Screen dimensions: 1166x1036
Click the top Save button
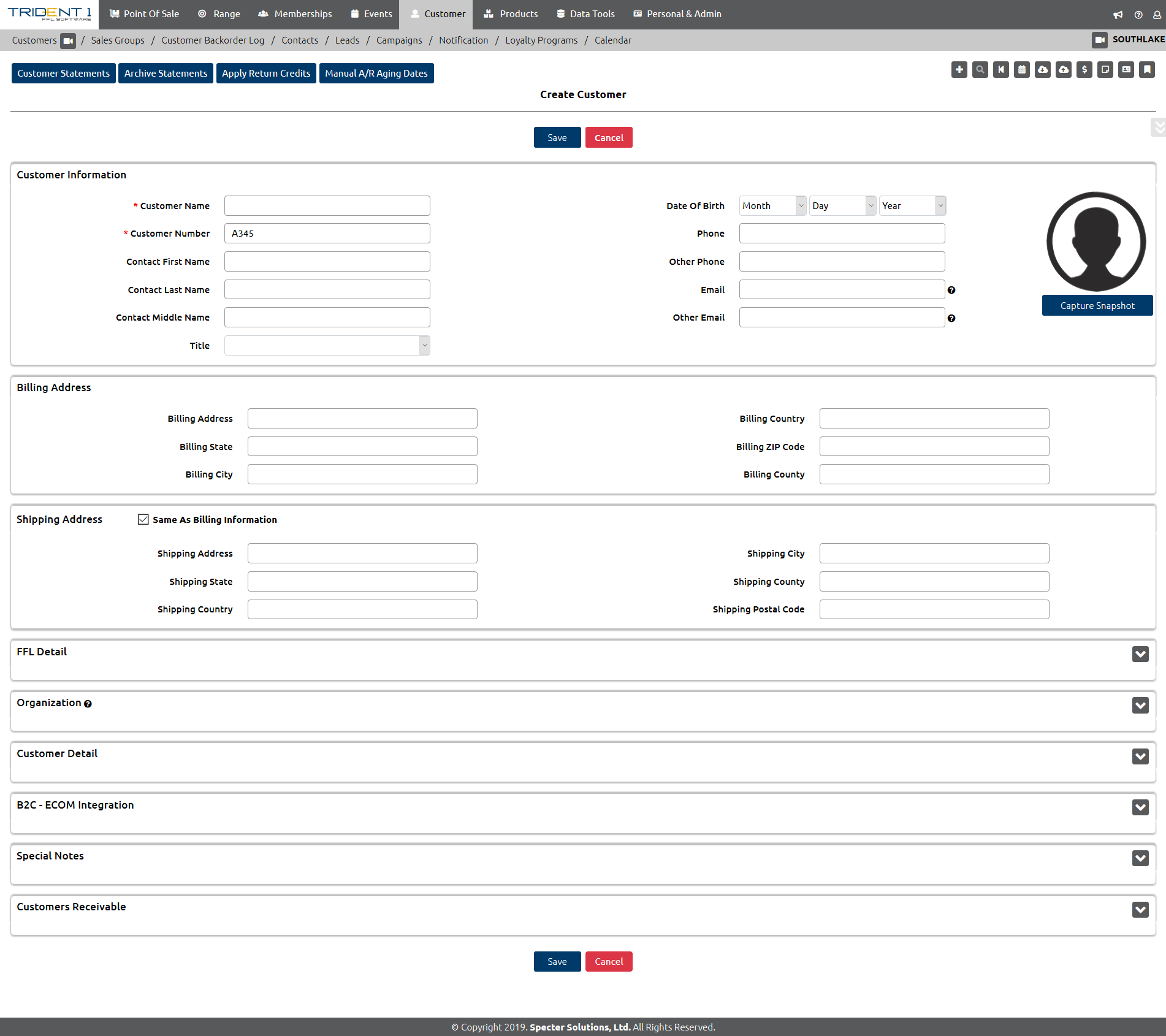click(x=557, y=138)
